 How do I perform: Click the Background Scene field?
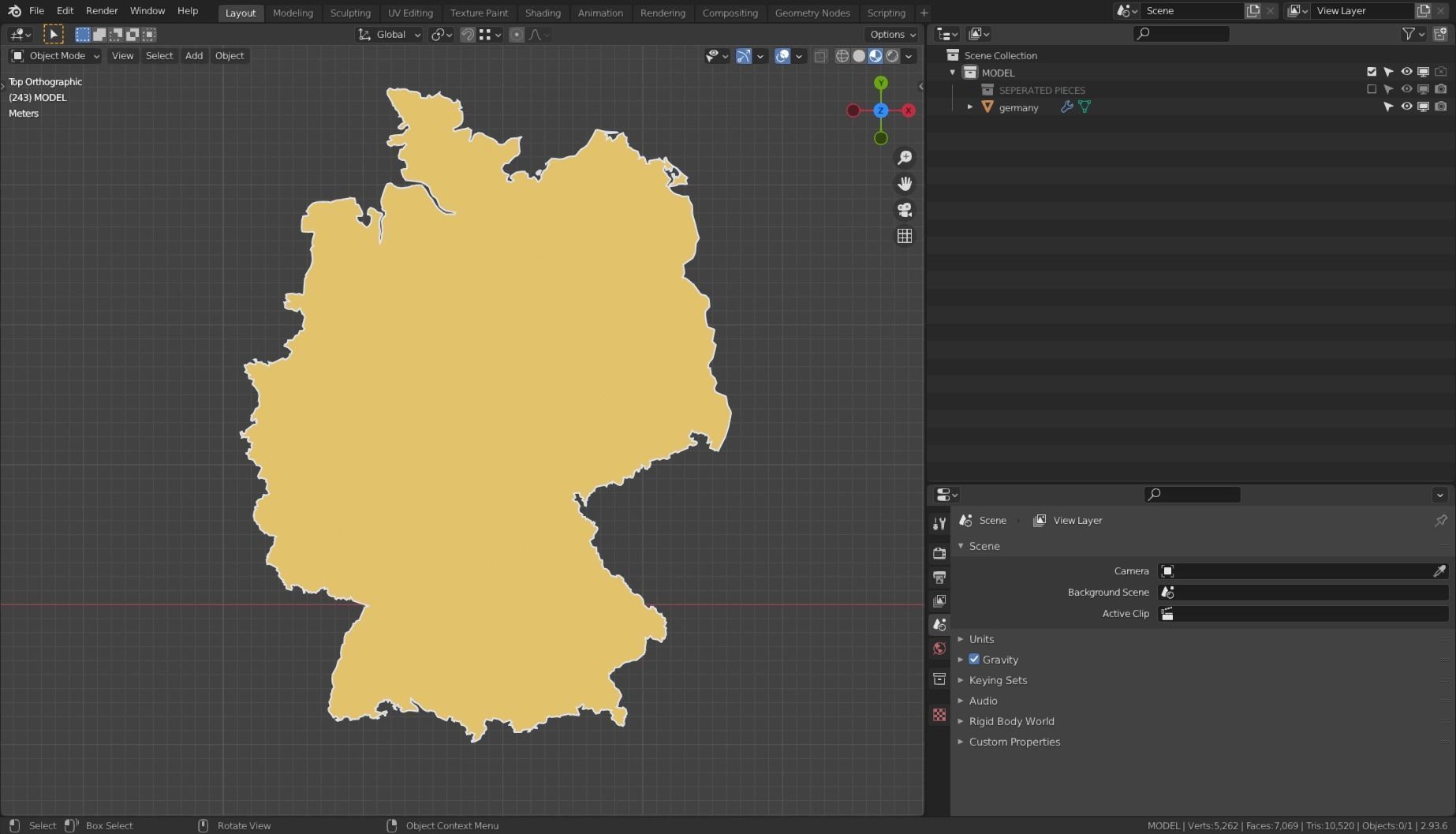[1303, 592]
